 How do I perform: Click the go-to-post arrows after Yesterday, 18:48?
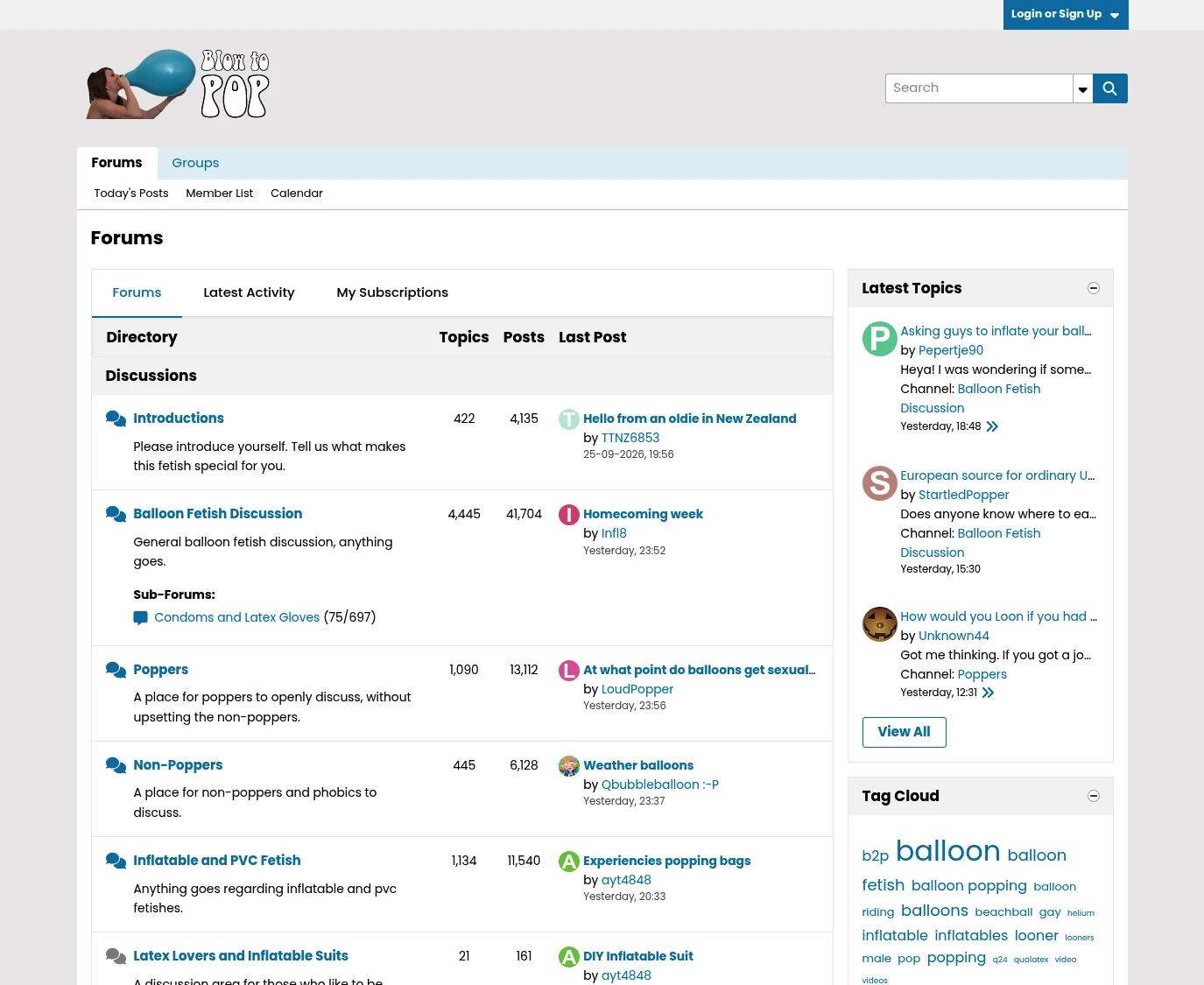click(x=992, y=426)
